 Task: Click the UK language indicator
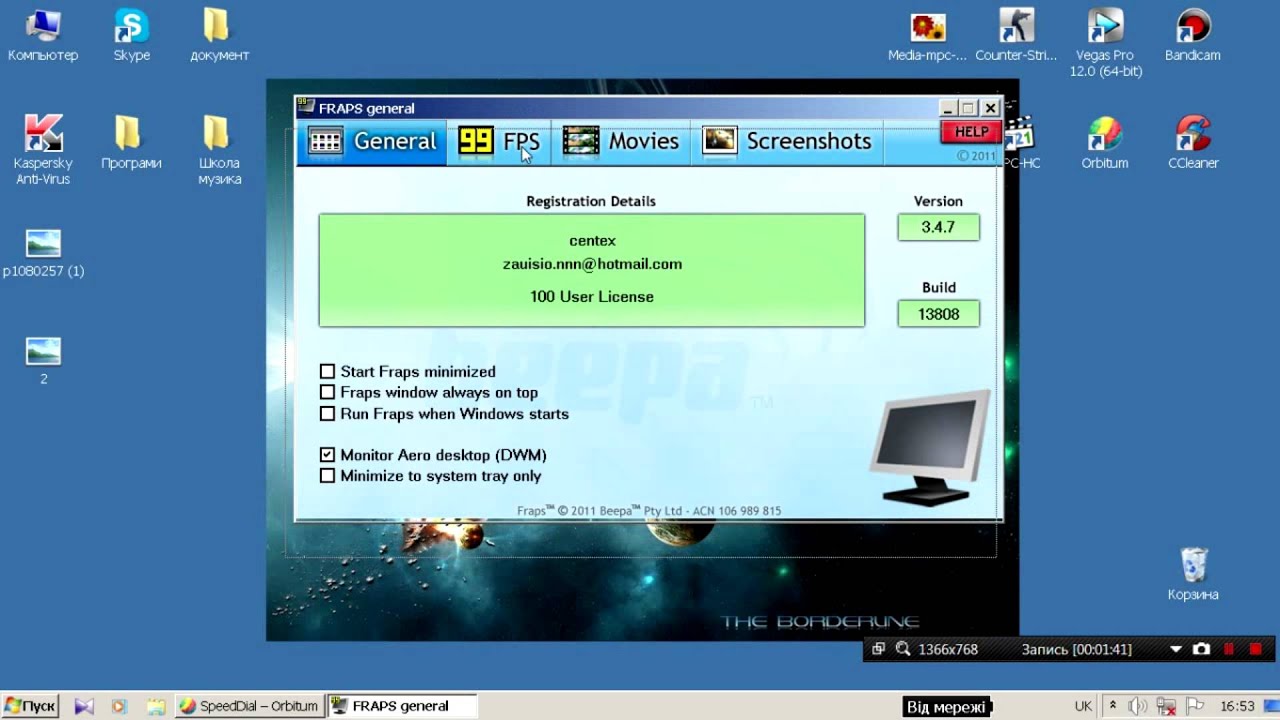tap(1083, 706)
